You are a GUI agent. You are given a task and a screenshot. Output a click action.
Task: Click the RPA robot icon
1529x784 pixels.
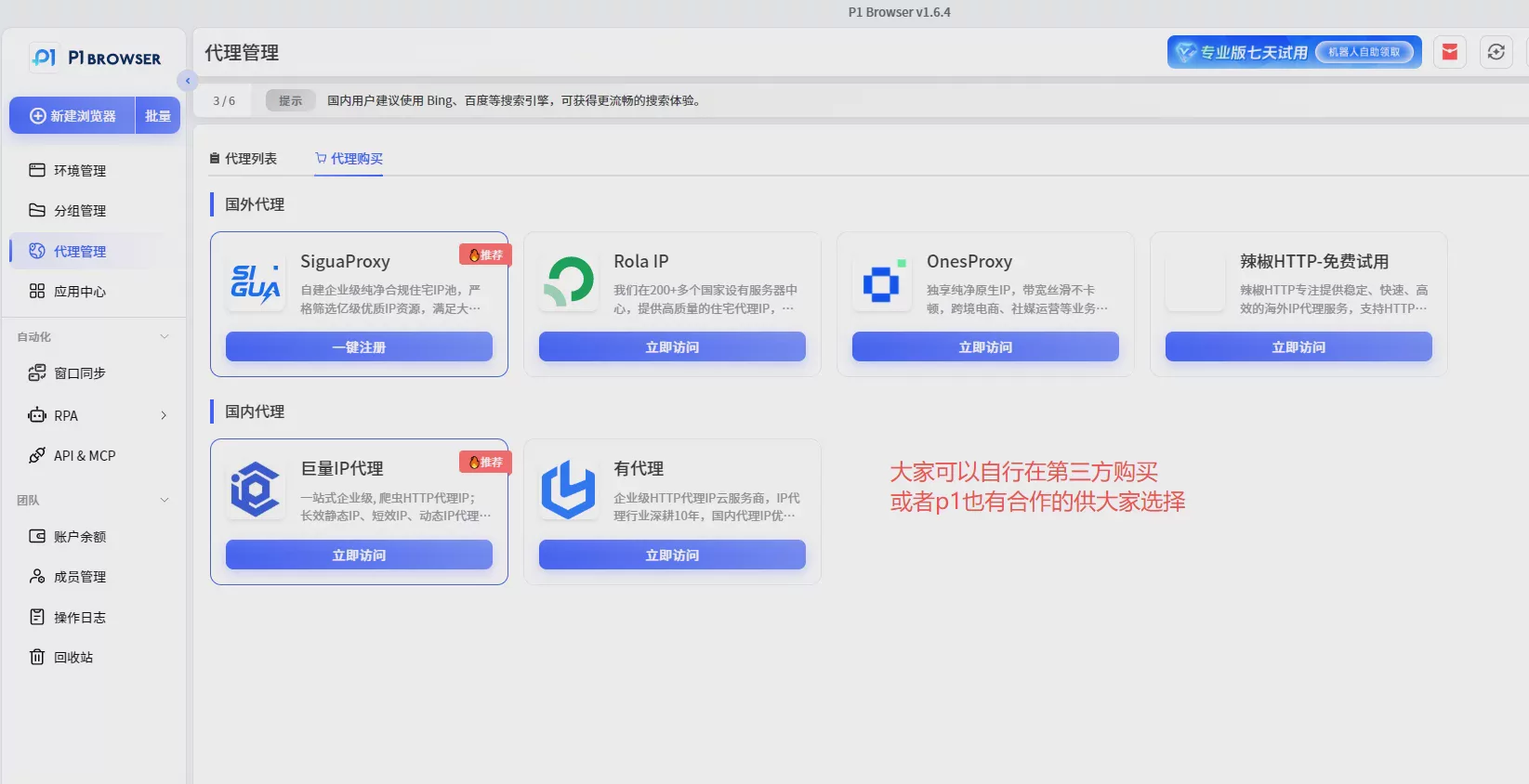click(37, 415)
